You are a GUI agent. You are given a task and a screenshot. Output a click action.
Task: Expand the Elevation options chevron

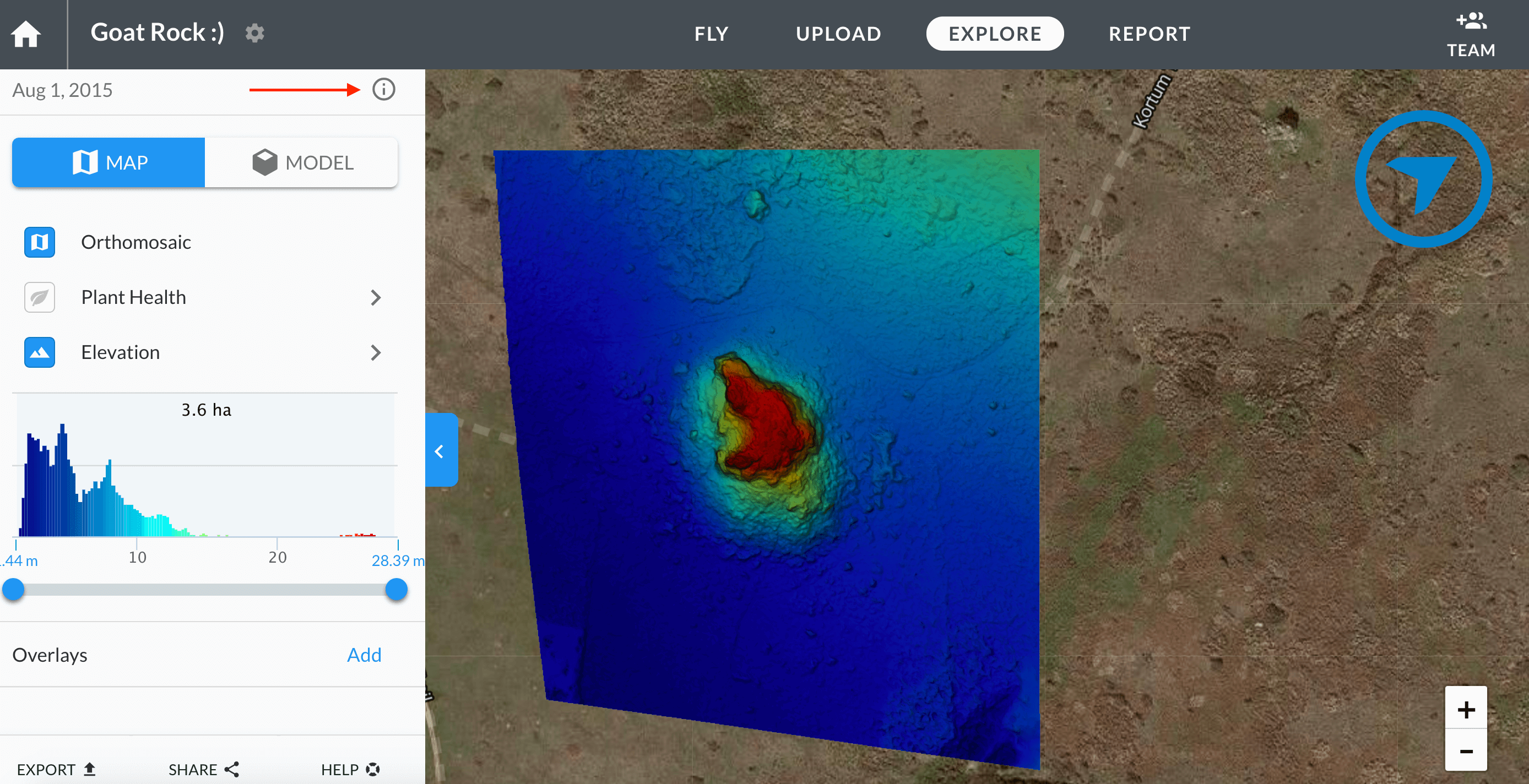tap(375, 352)
